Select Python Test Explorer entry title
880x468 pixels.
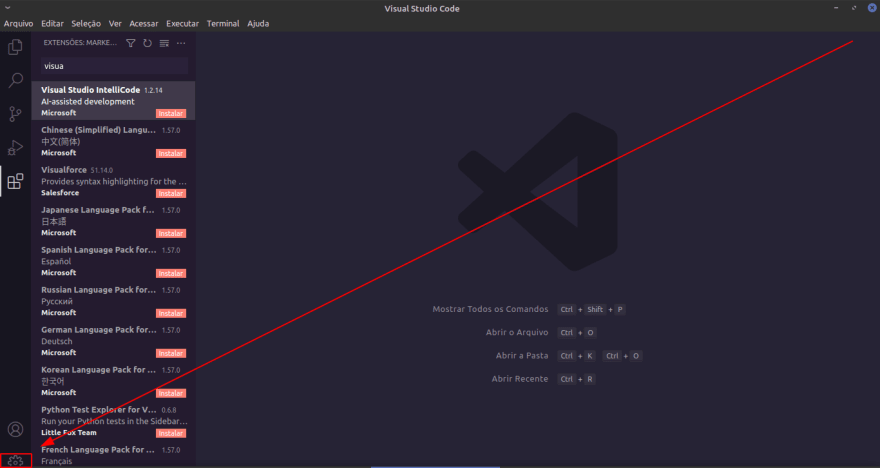pyautogui.click(x=99, y=410)
